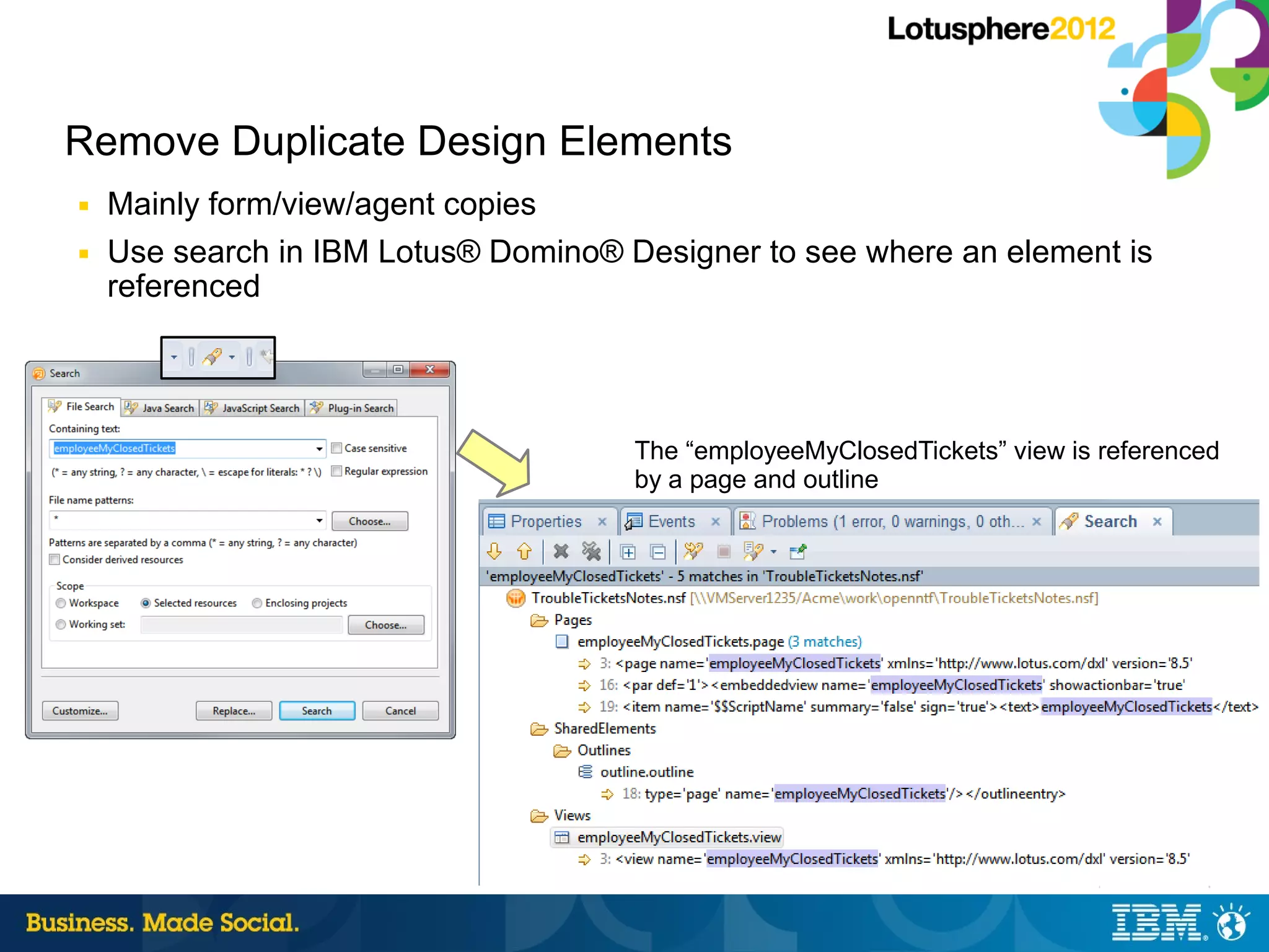This screenshot has height=952, width=1269.
Task: Click Choose button for working set
Action: [x=386, y=625]
